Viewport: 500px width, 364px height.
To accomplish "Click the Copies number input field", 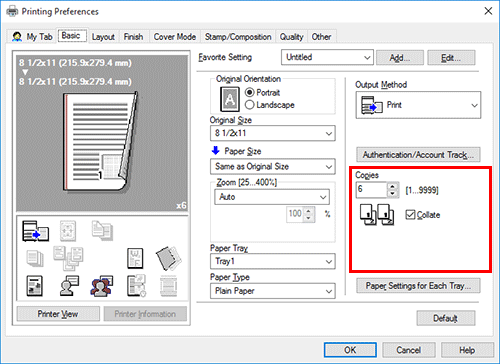I will pos(371,190).
